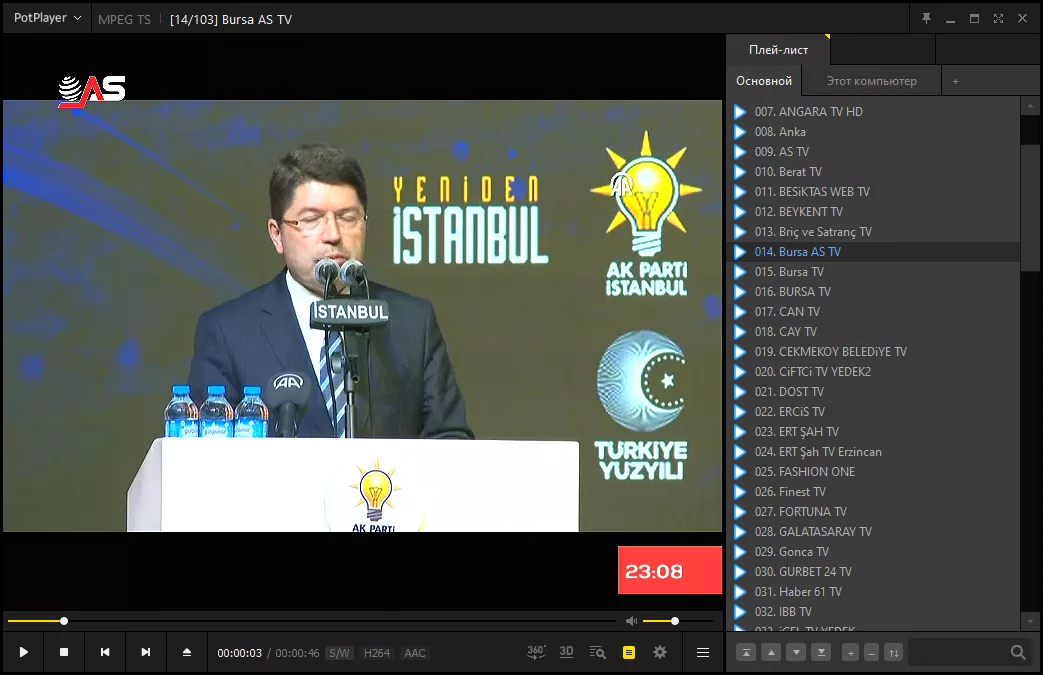Add a new playlist tab with plus
1043x675 pixels.
(x=955, y=80)
